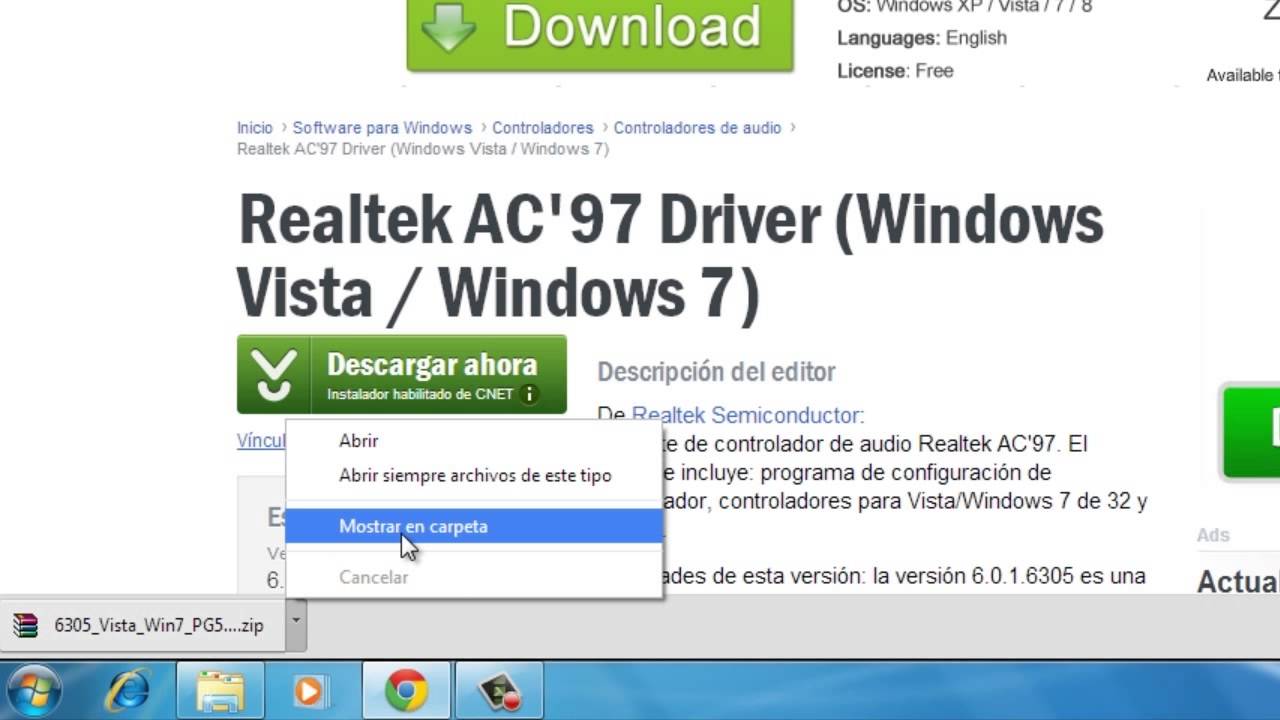
Task: Click the zip archive icon in downloads bar
Action: pos(25,626)
